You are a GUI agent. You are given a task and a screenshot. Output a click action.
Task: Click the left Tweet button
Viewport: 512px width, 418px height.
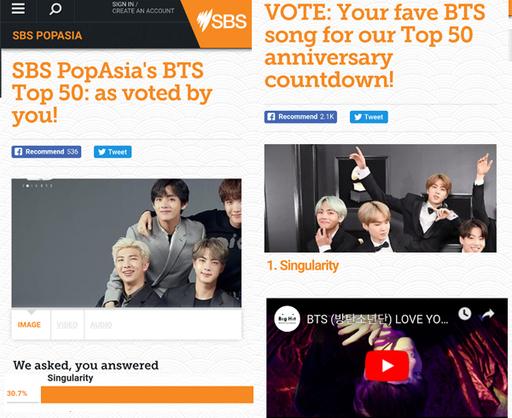[x=113, y=152]
